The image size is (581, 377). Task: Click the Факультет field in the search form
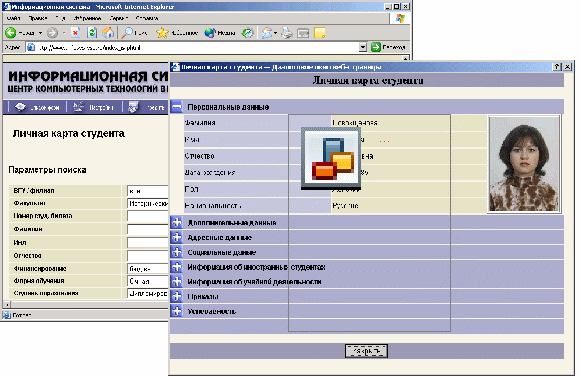147,204
